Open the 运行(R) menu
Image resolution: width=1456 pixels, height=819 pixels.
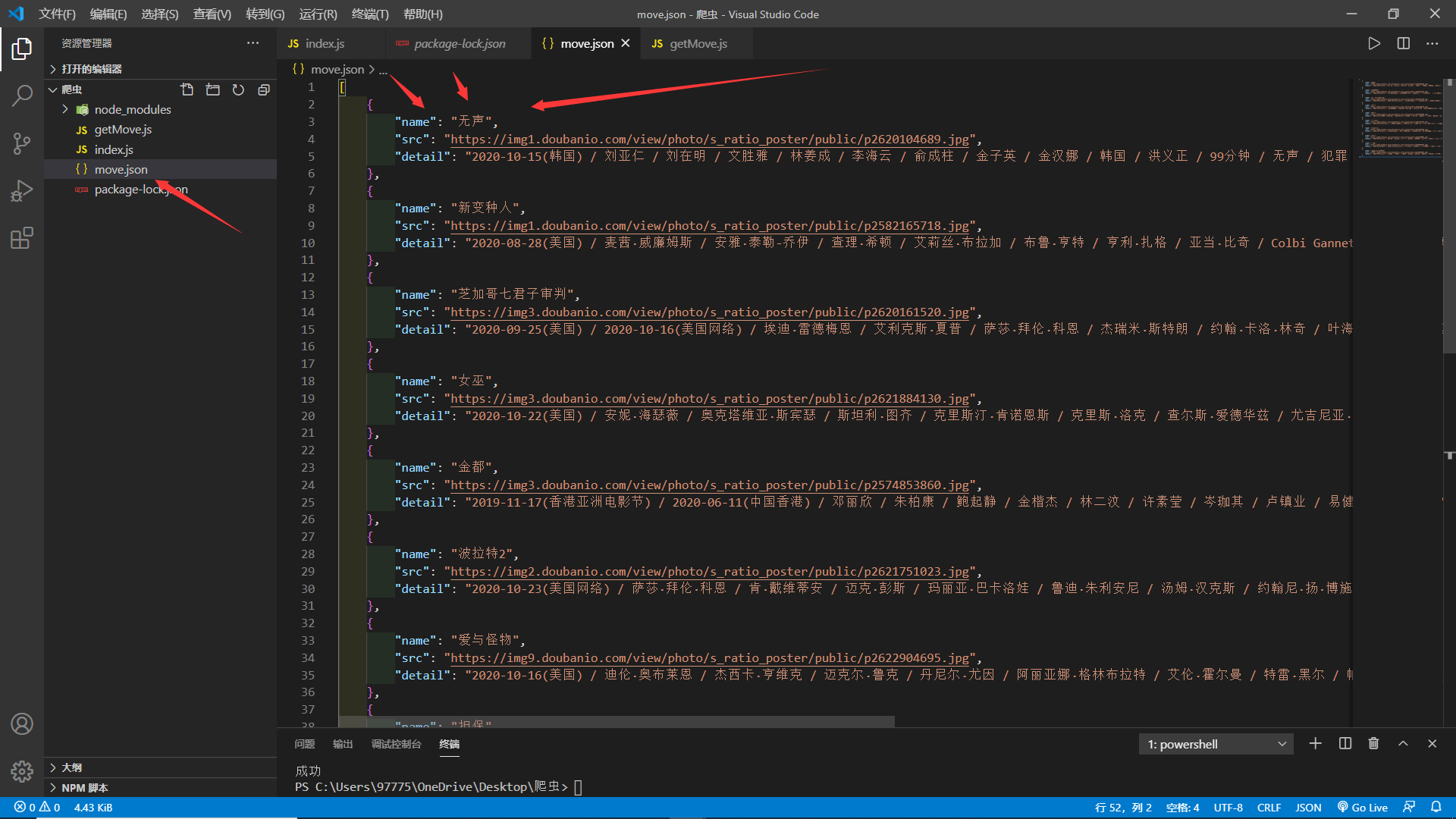[318, 14]
